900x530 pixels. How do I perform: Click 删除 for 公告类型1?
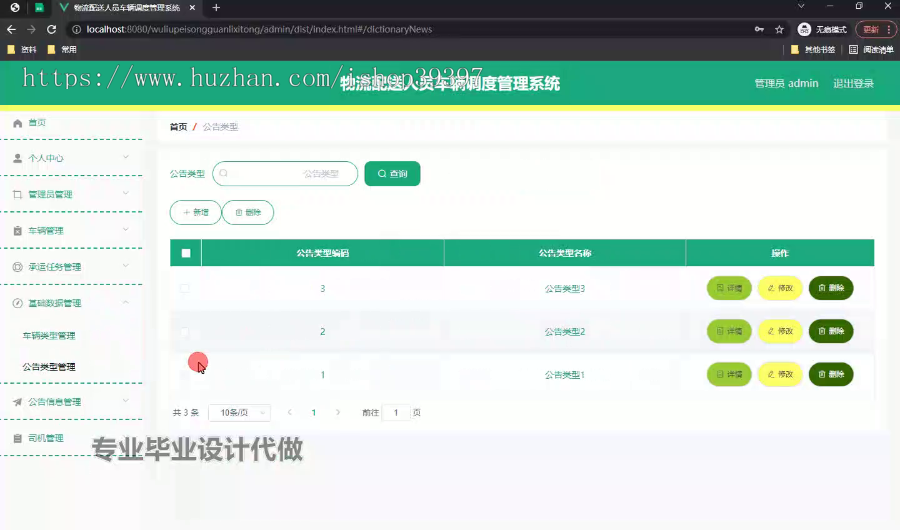831,374
